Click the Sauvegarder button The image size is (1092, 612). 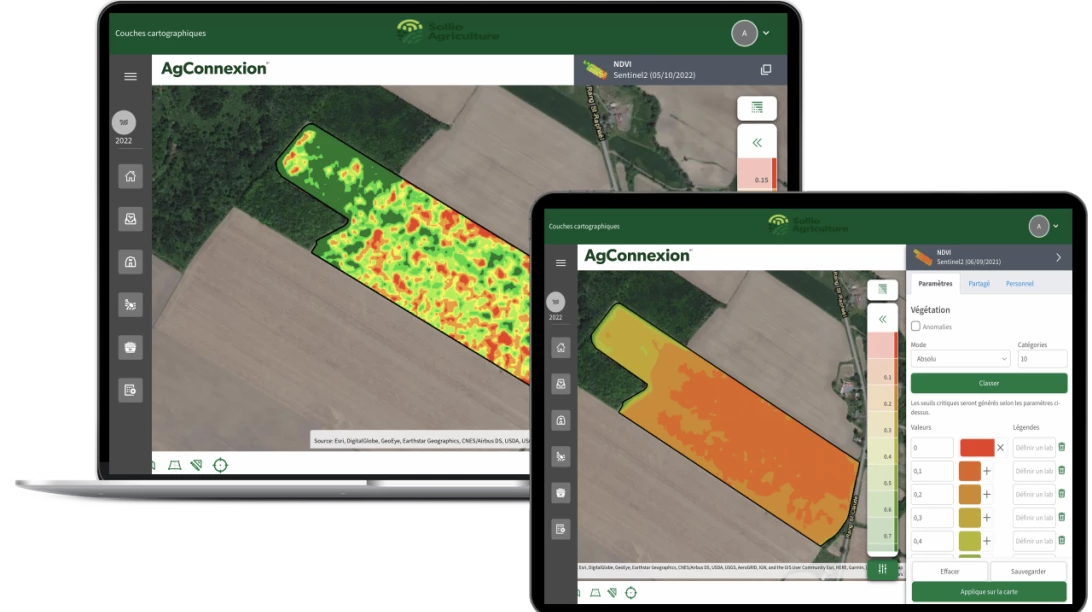pyautogui.click(x=1029, y=572)
